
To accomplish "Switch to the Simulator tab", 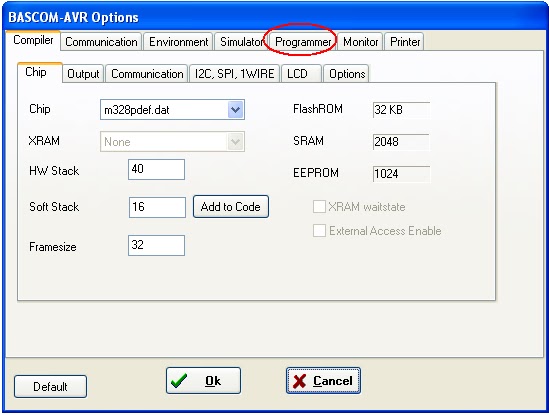I will coord(242,42).
